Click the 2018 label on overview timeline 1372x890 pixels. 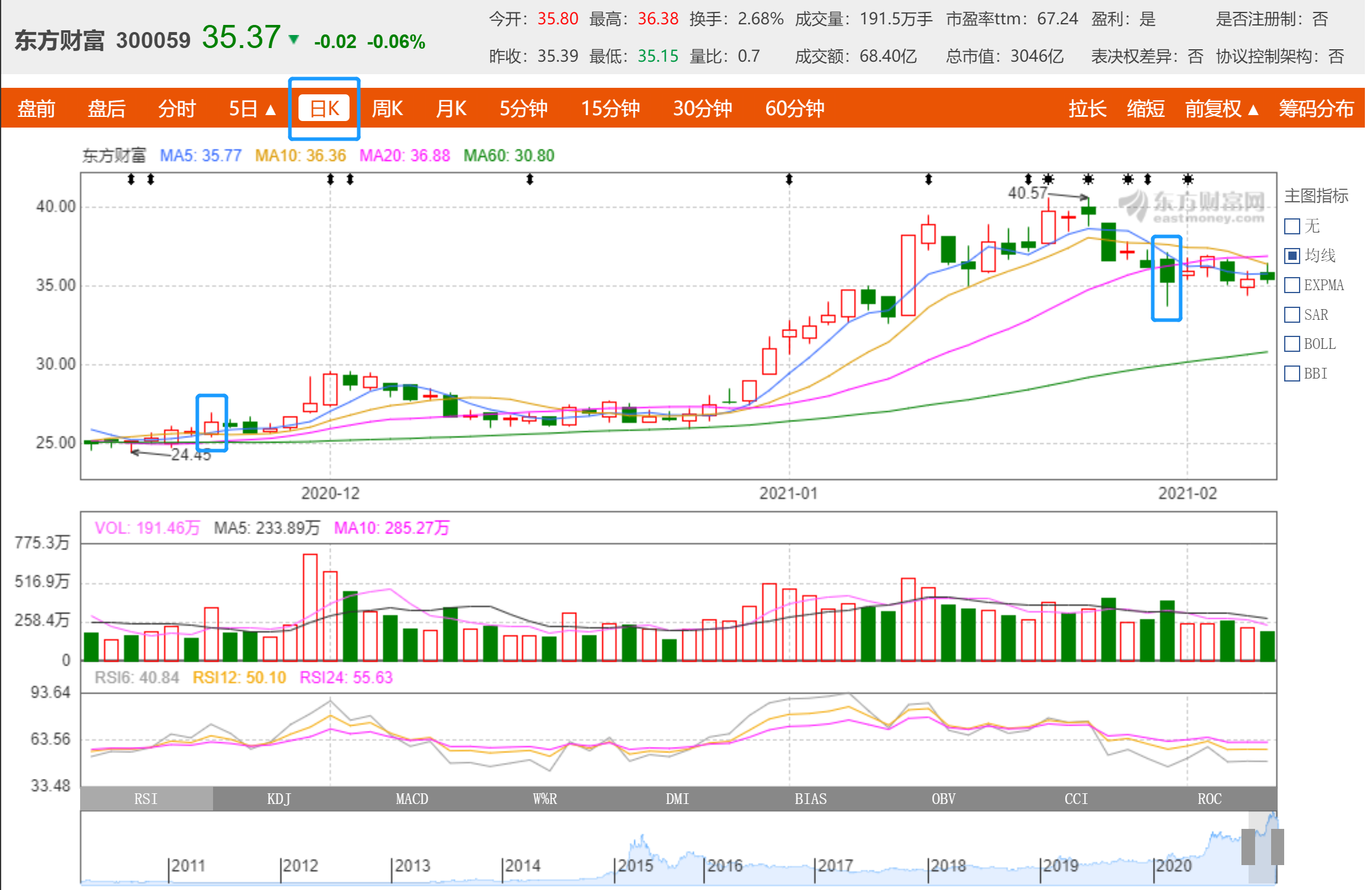948,866
